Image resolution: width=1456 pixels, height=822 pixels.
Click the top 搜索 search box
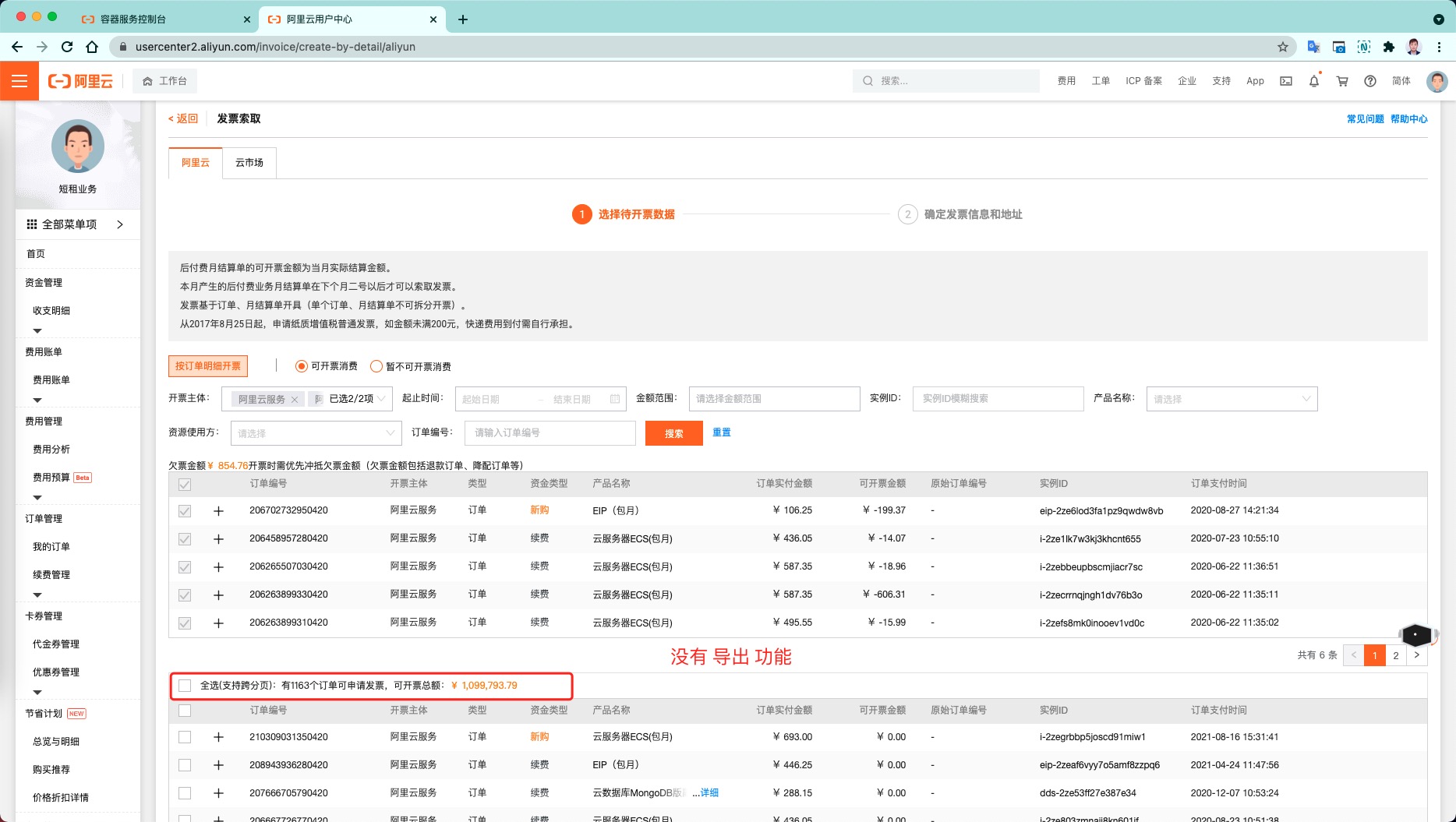click(x=946, y=81)
